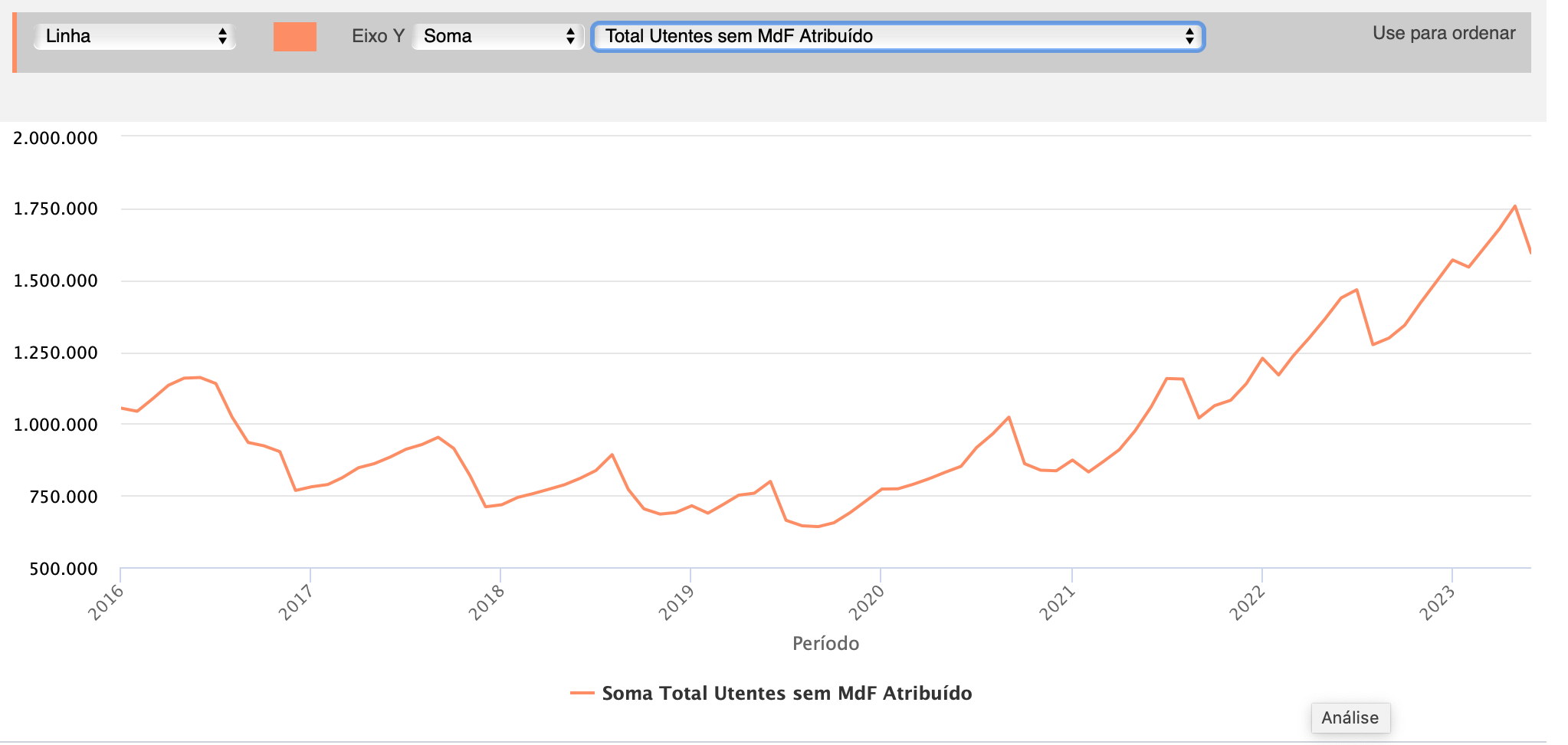Expand the Total Utentes sem MdF Atribuído selector
This screenshot has width=1568, height=745.
(x=897, y=36)
